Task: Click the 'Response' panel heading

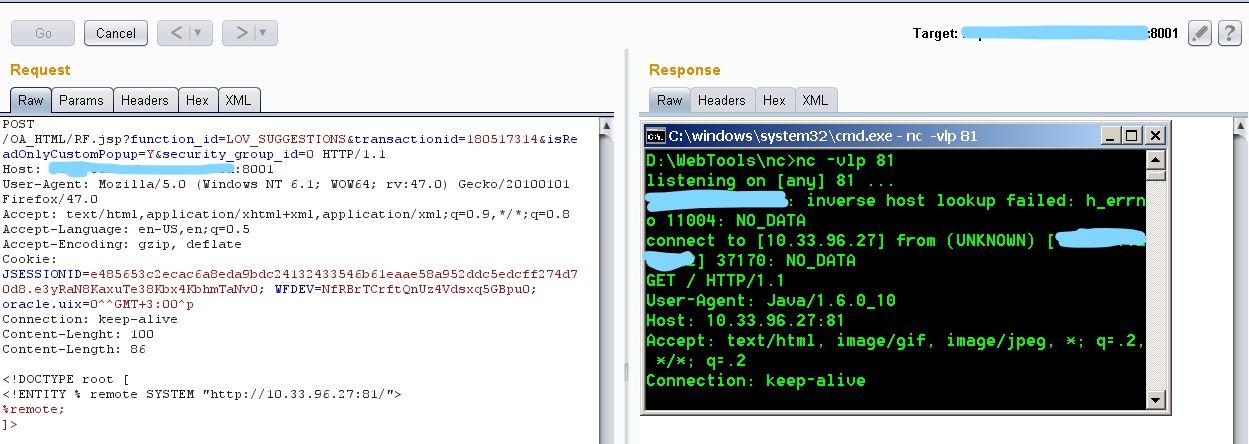Action: point(684,70)
